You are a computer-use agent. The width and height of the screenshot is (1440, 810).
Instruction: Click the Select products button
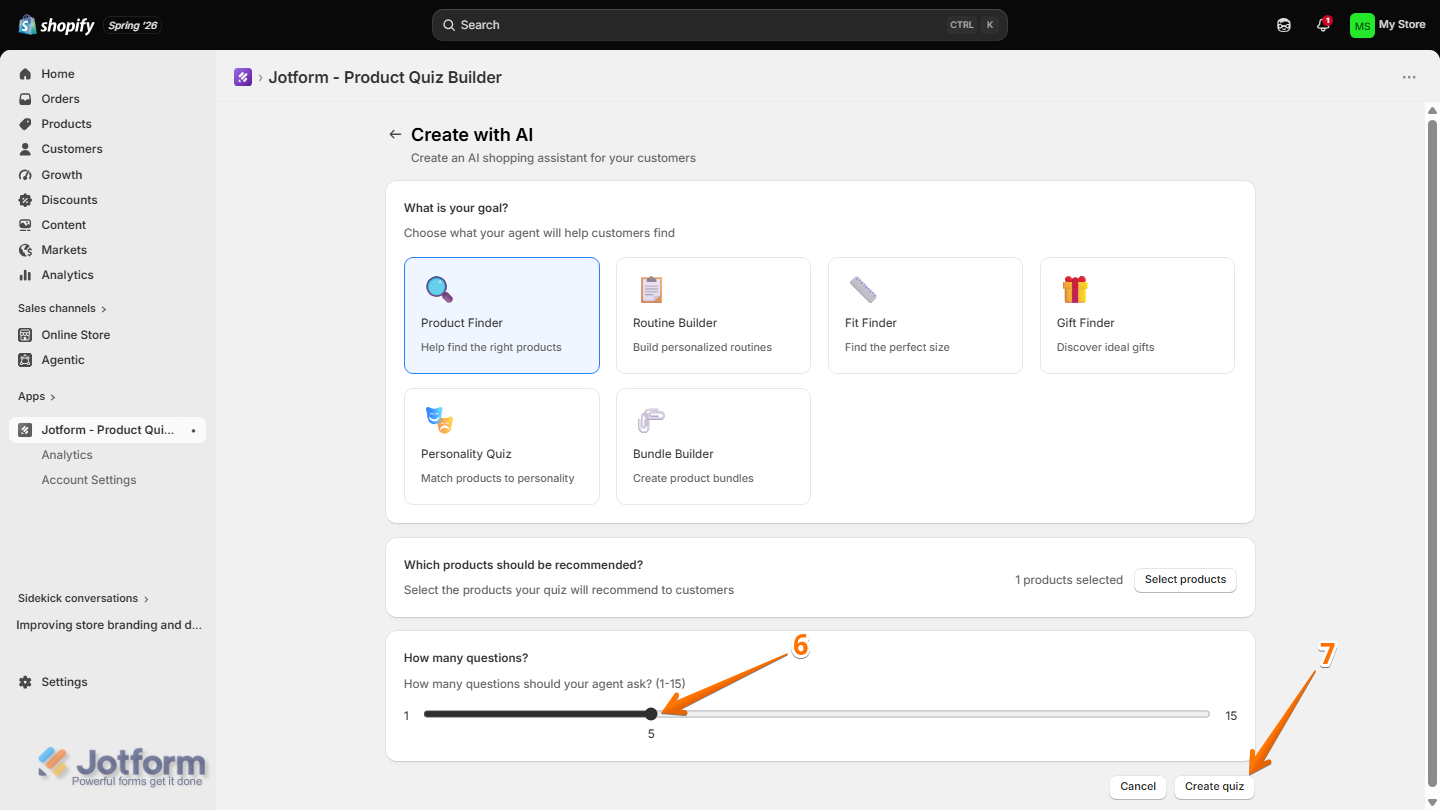tap(1185, 580)
